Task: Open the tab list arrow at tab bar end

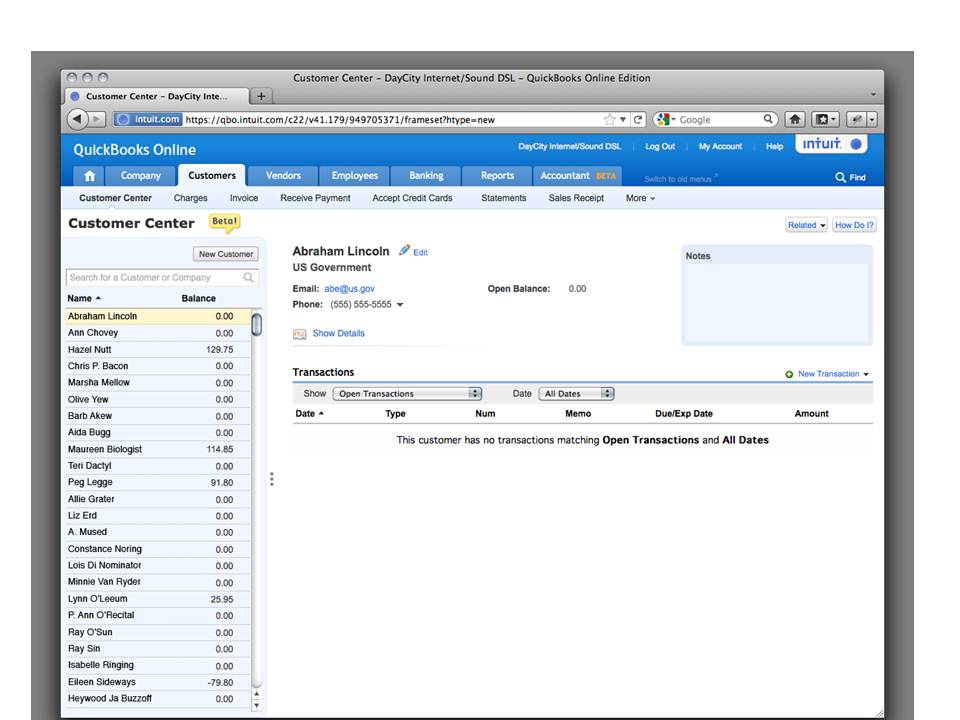Action: 873,95
